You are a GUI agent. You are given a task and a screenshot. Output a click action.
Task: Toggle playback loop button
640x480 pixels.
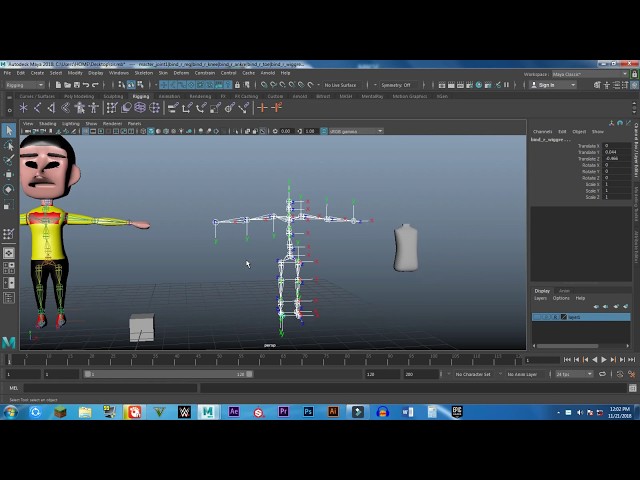point(602,374)
